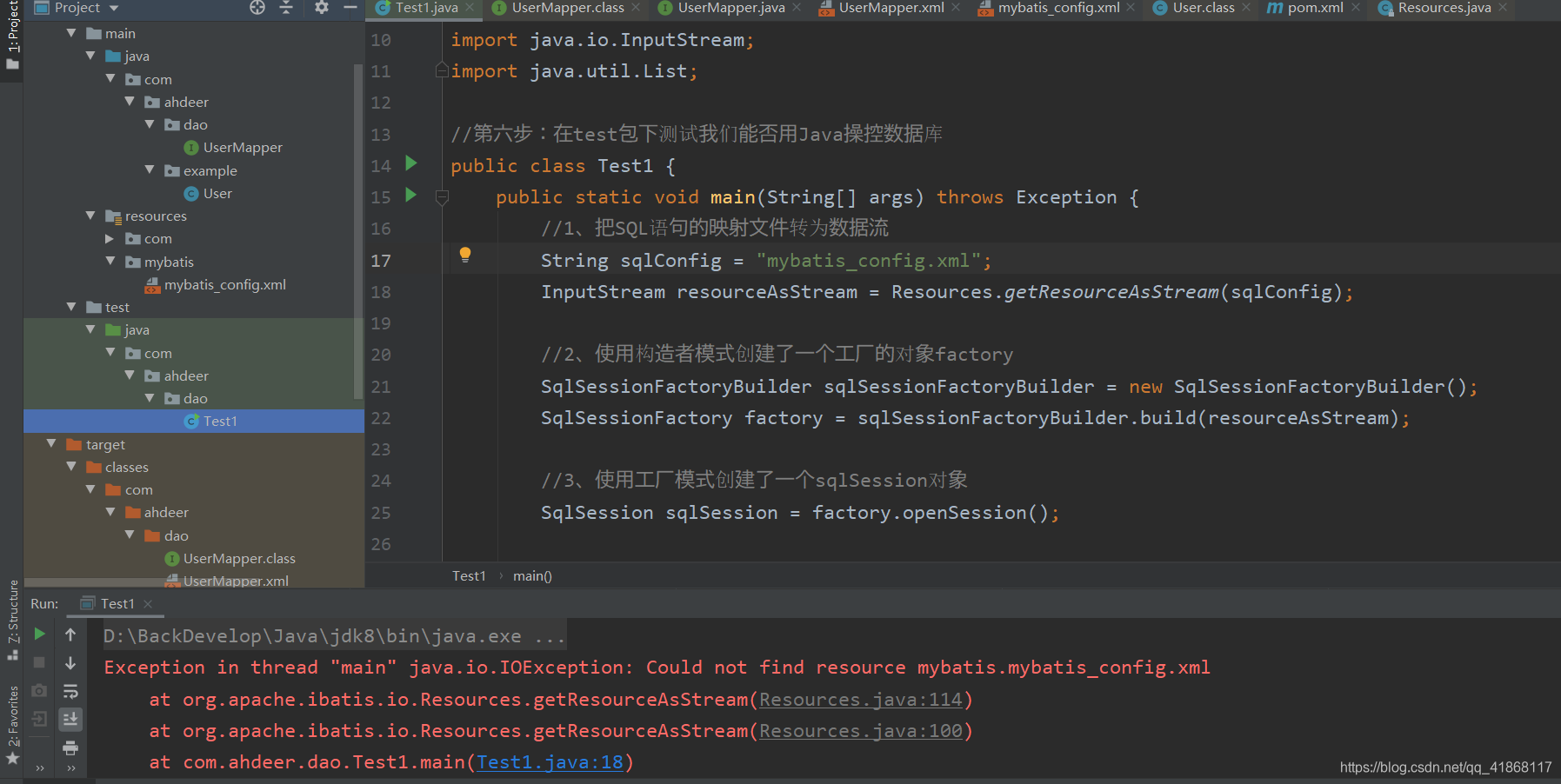Switch to the UserMapper.xml tab
Viewport: 1561px width, 784px height.
pyautogui.click(x=891, y=8)
